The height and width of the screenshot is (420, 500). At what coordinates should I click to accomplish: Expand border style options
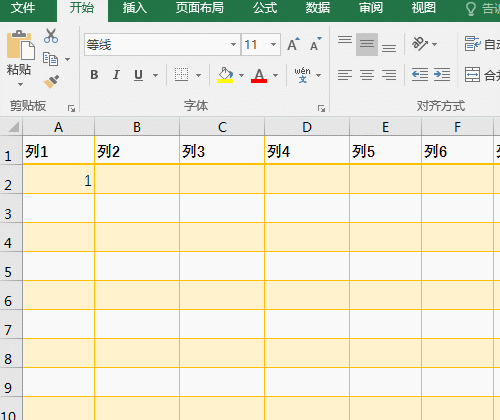198,75
